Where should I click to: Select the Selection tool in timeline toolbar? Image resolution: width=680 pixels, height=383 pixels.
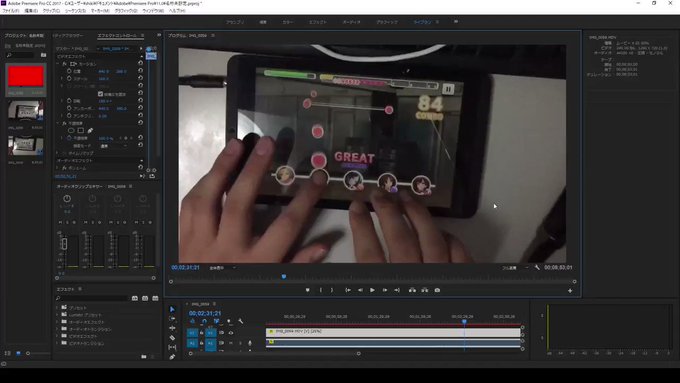[x=172, y=309]
